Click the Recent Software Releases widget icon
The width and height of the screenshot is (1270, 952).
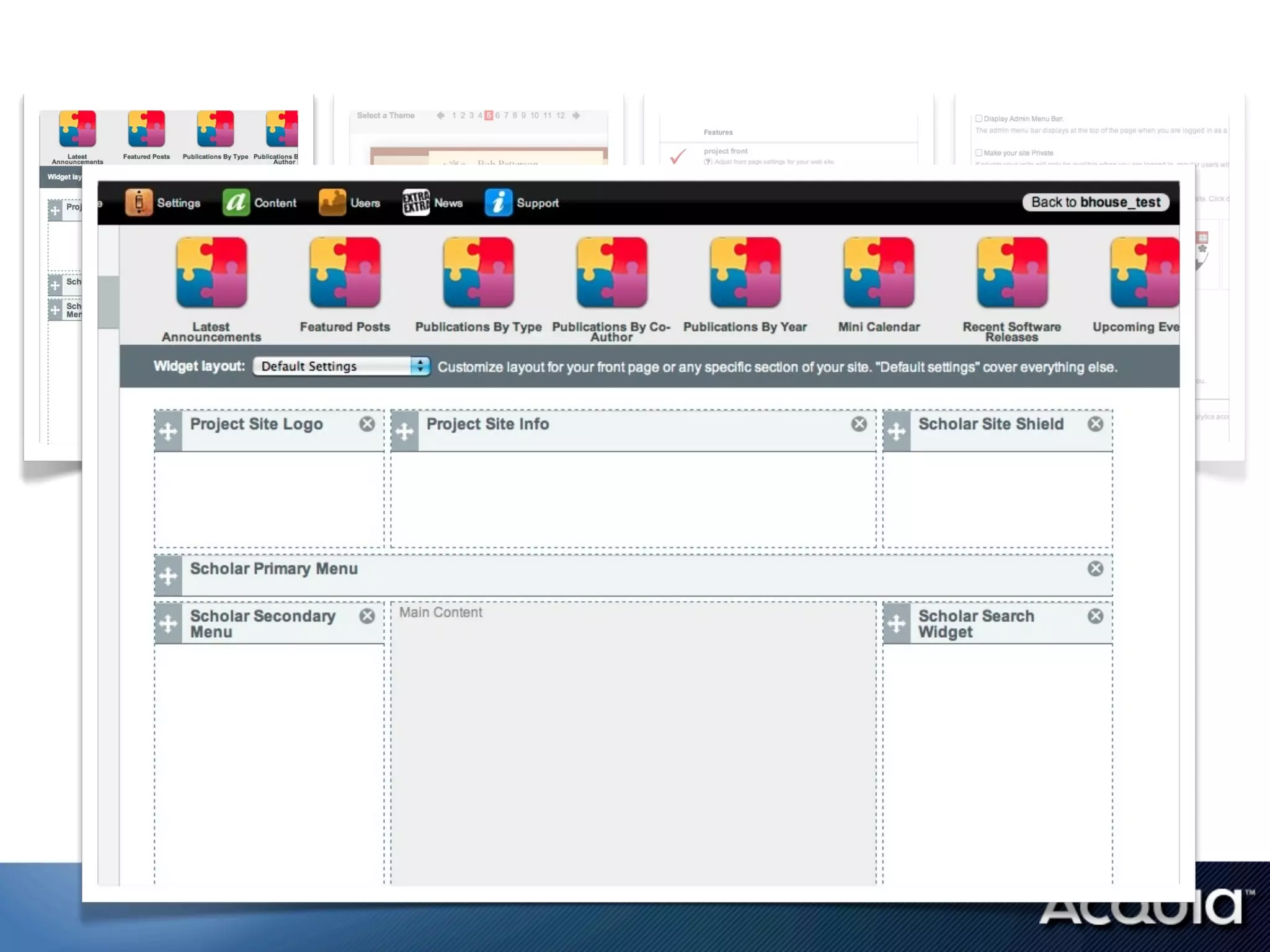[1012, 273]
